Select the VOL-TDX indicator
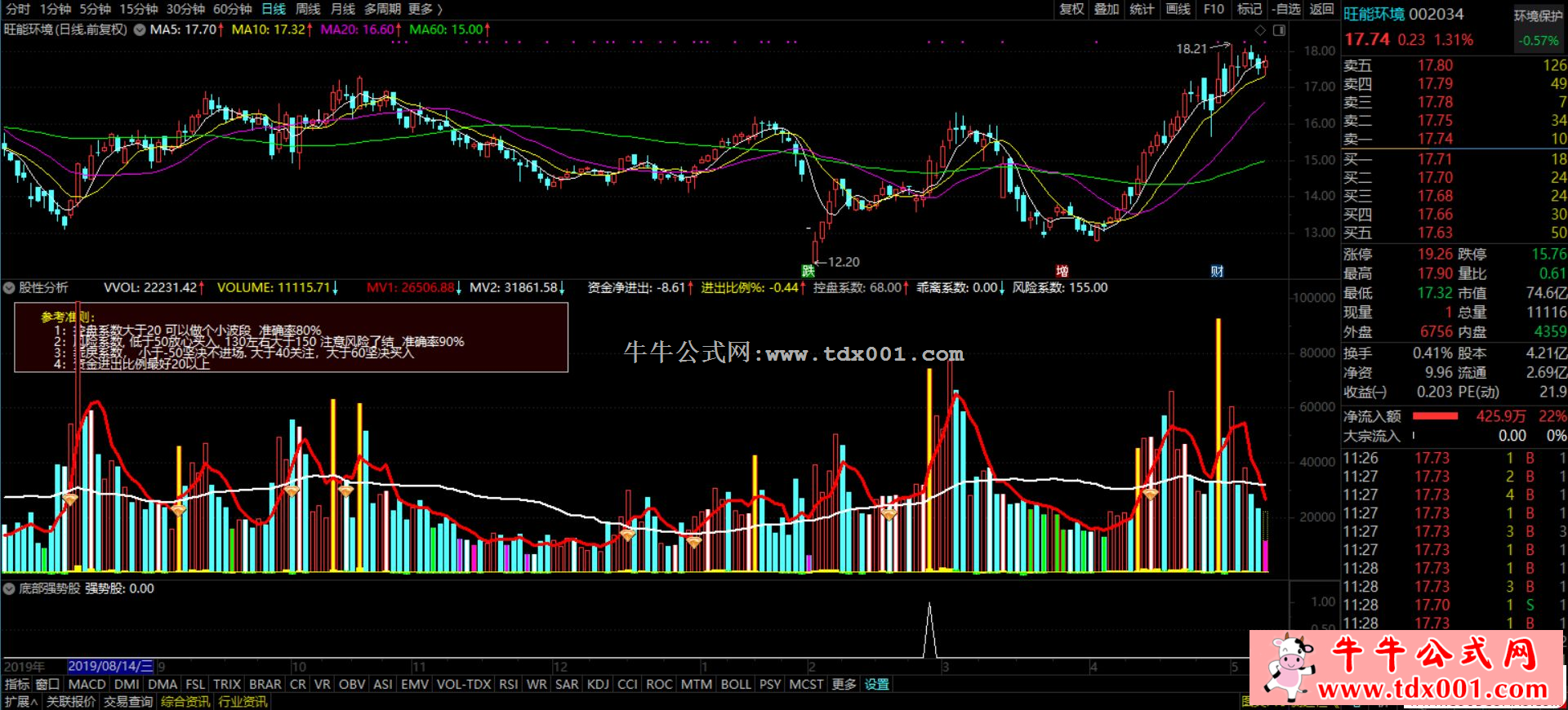 464,684
